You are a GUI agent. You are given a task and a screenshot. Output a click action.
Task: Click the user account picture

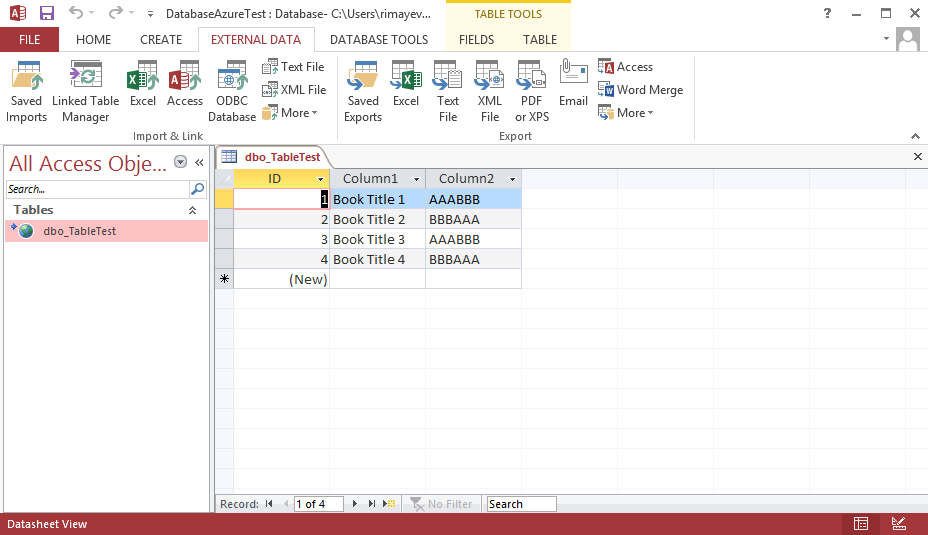pyautogui.click(x=908, y=39)
